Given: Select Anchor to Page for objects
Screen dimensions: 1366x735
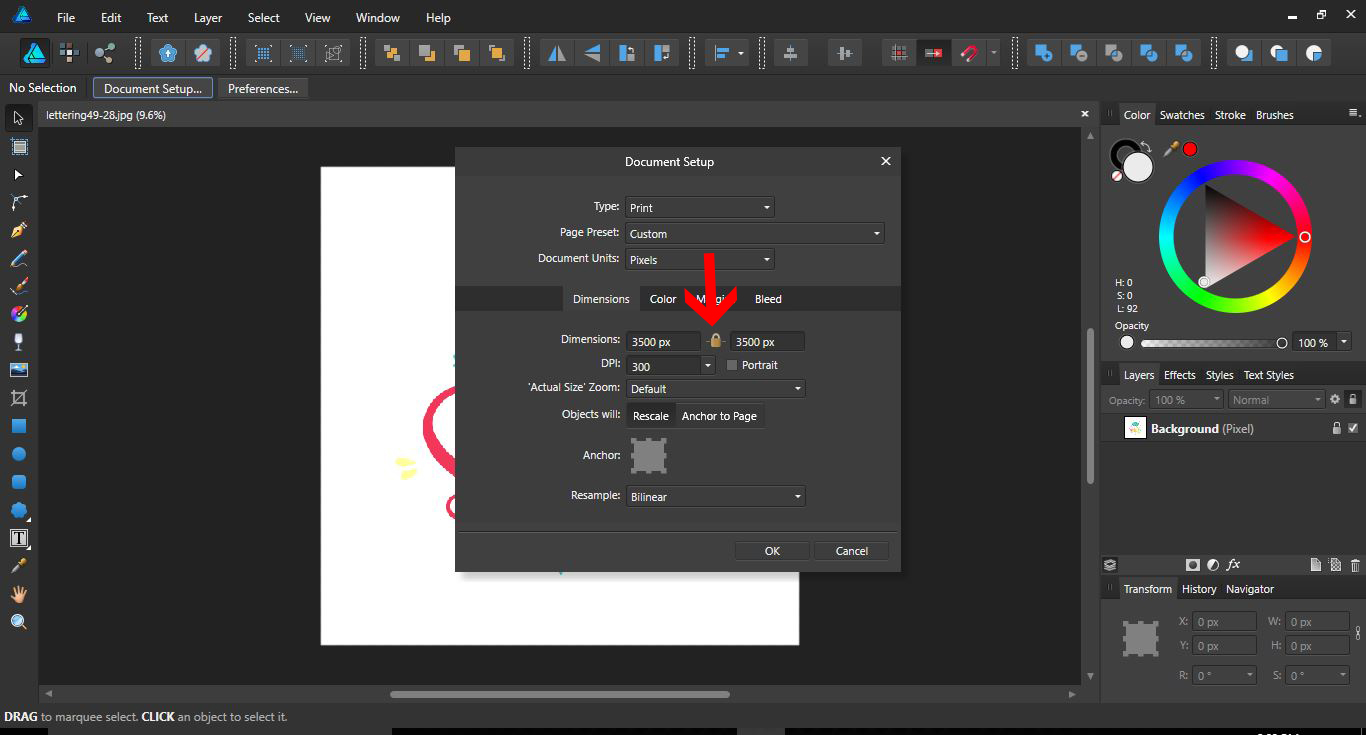Looking at the screenshot, I should pyautogui.click(x=719, y=416).
